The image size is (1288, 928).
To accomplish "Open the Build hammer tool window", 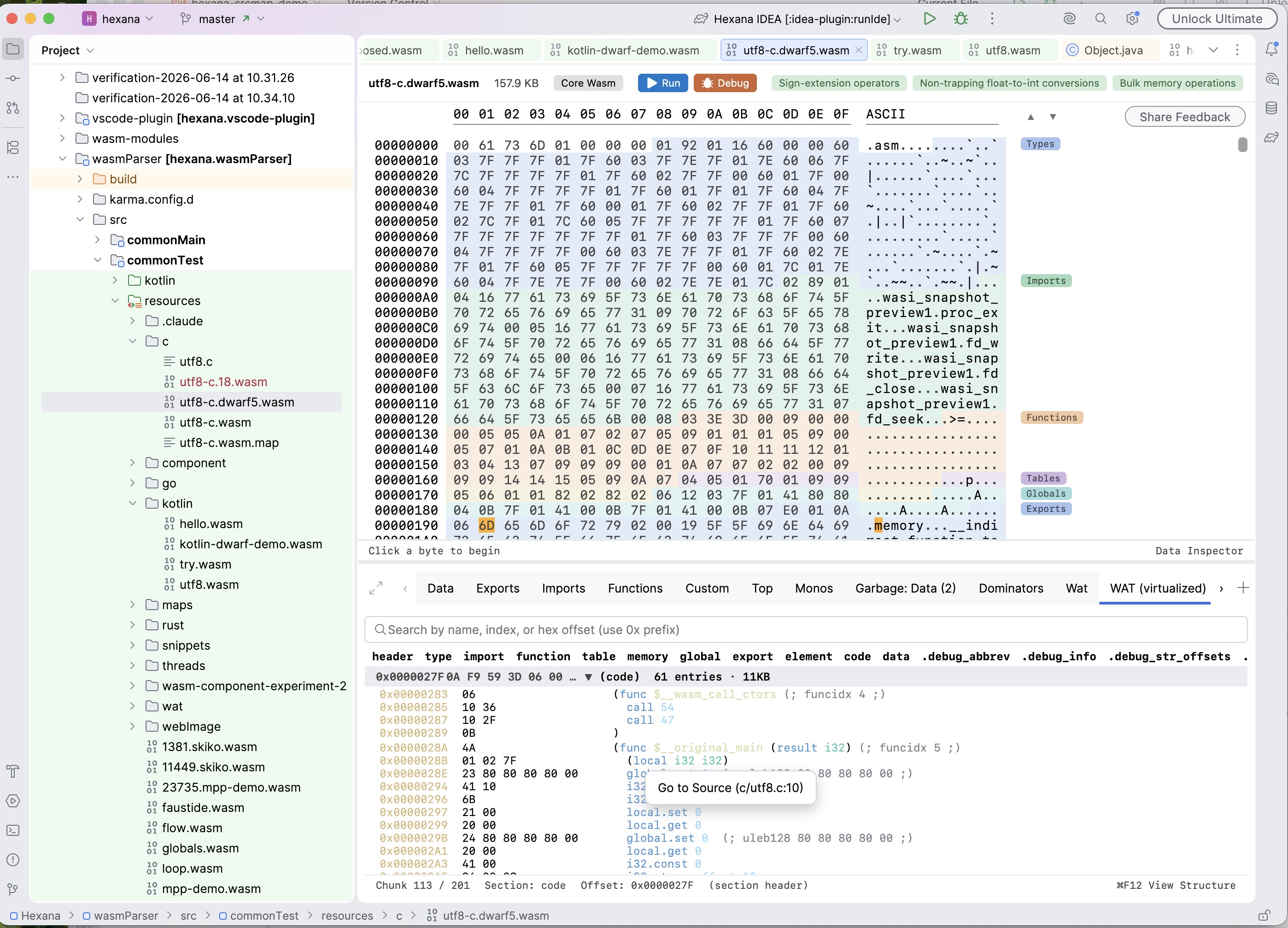I will pos(13,771).
